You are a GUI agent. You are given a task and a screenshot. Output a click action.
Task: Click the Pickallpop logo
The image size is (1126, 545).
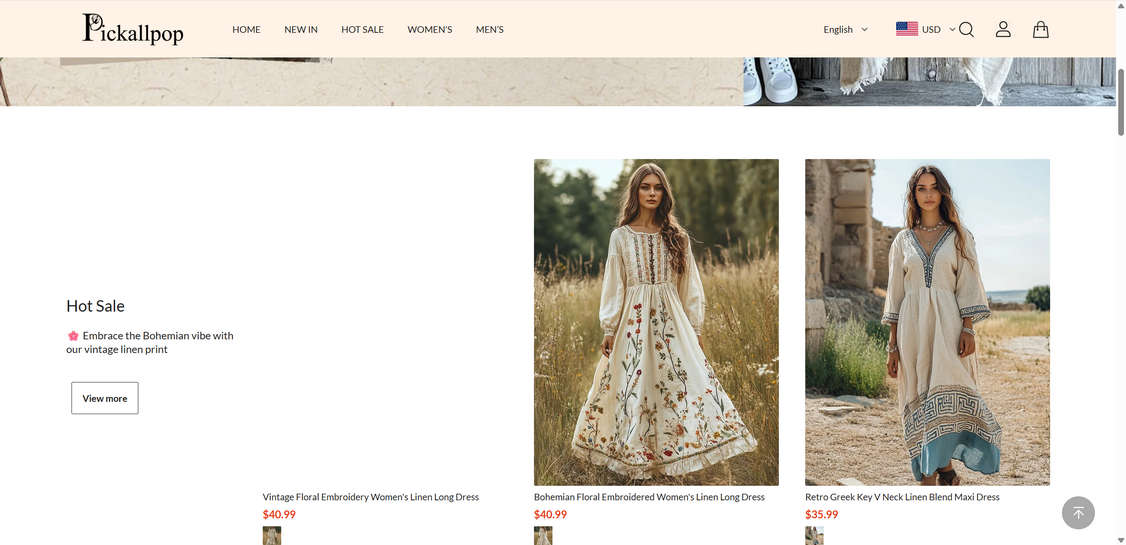point(133,29)
